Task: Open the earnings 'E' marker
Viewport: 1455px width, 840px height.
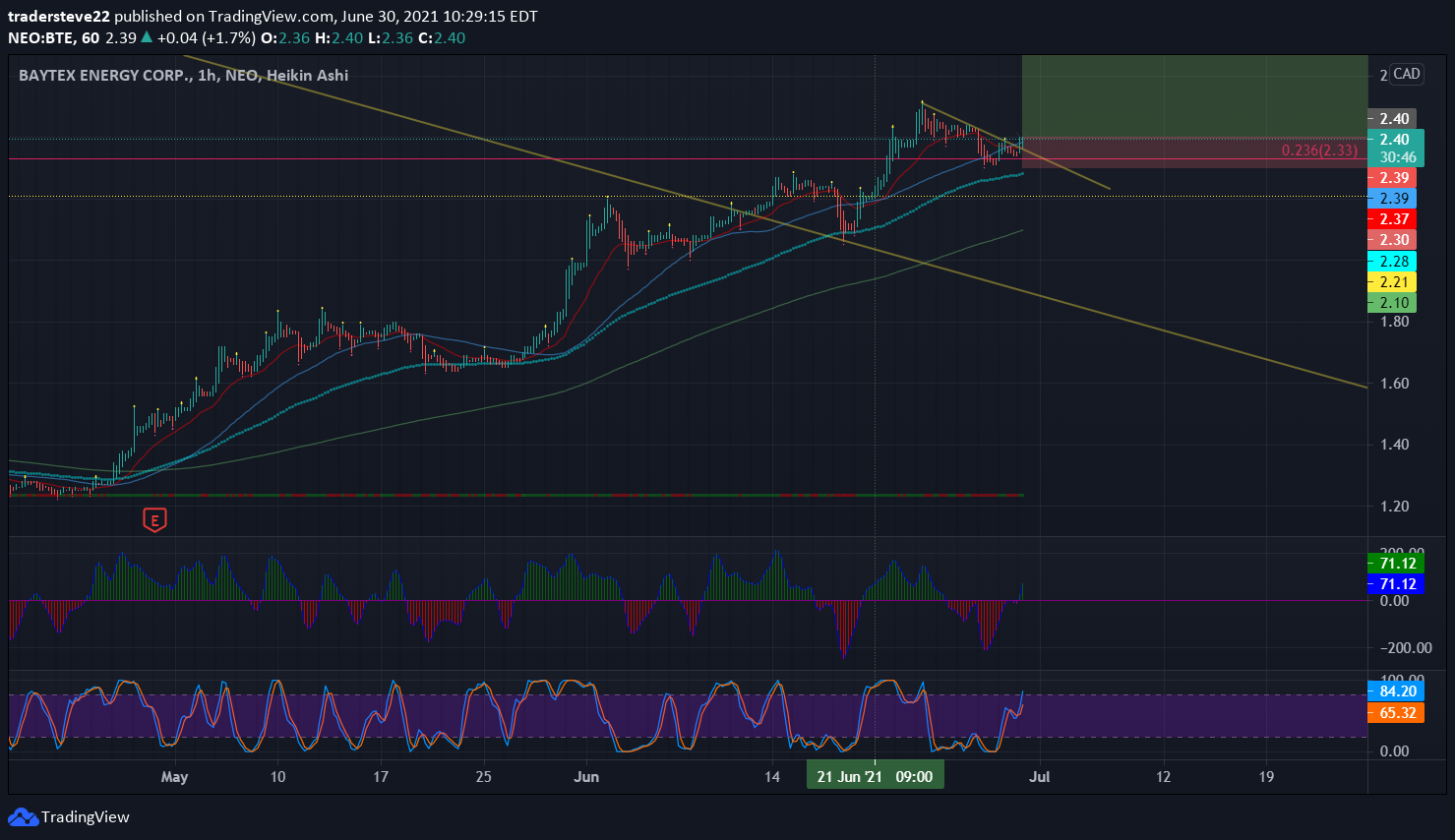Action: point(153,520)
